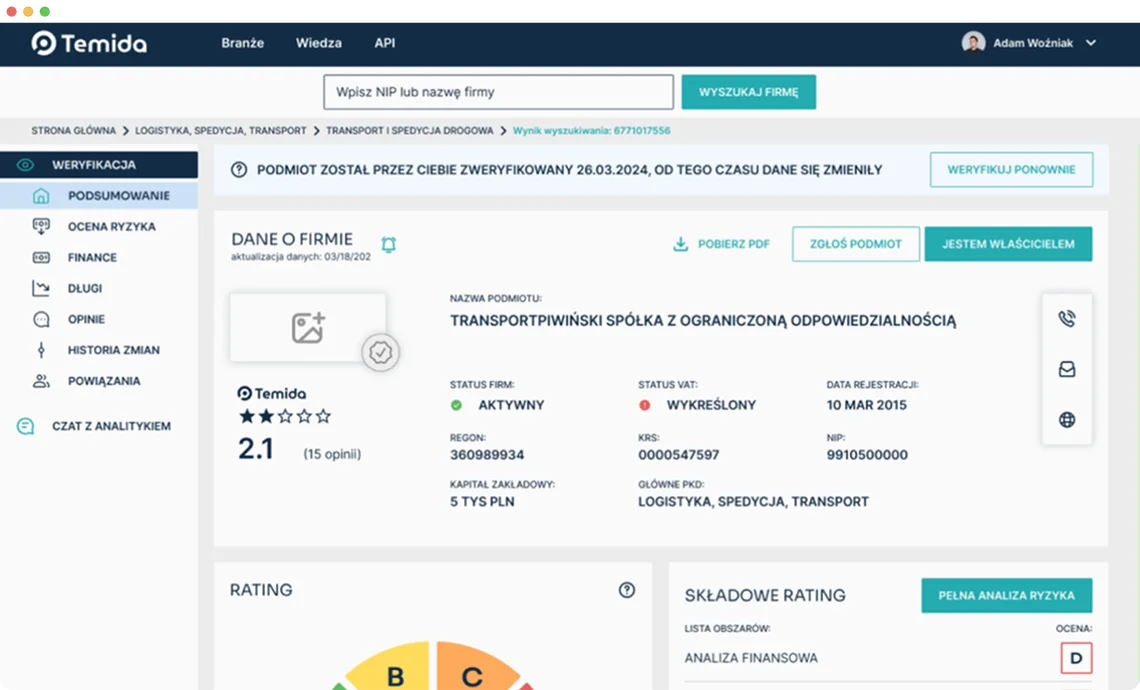This screenshot has height=690, width=1140.
Task: Click the B segment of rating gauge
Action: pyautogui.click(x=393, y=669)
